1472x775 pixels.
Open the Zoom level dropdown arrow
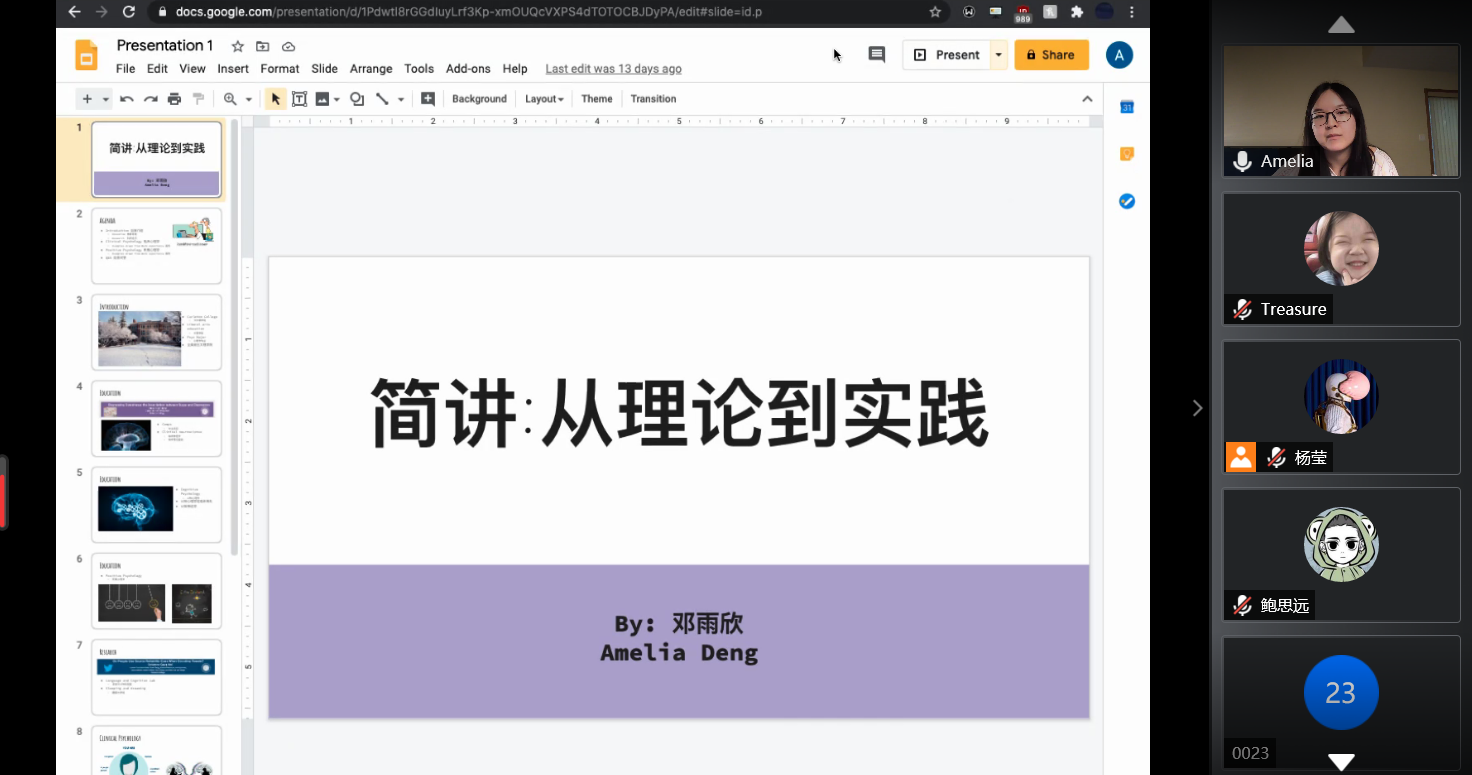[x=249, y=99]
